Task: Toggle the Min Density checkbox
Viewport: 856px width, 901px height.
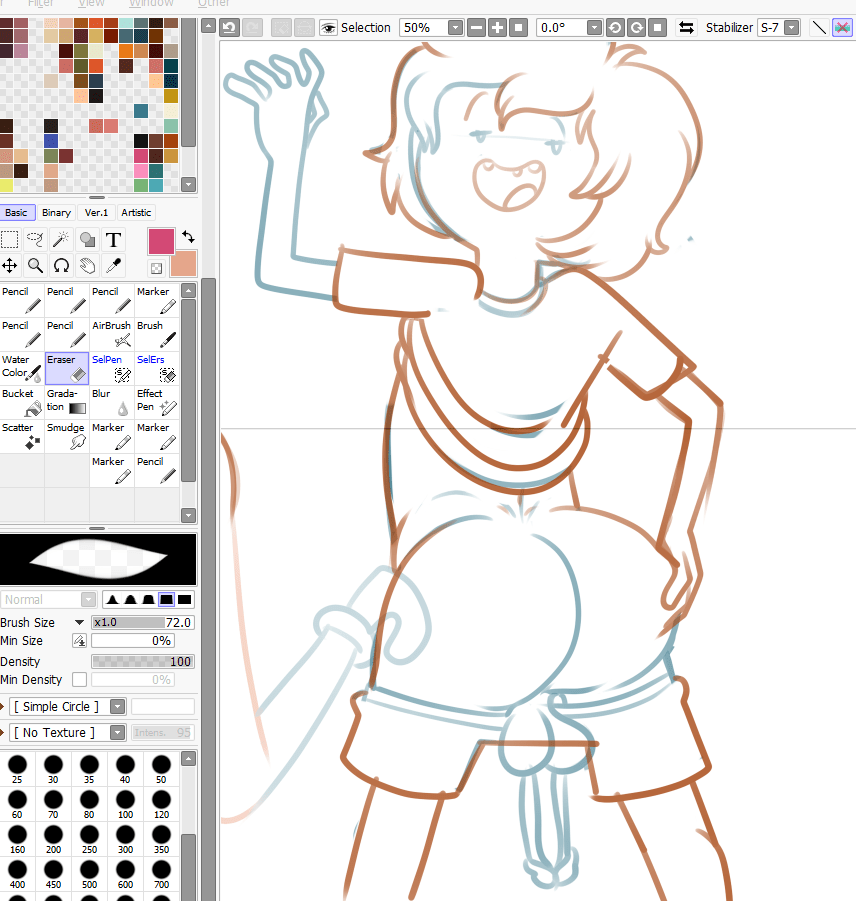Action: pos(79,679)
